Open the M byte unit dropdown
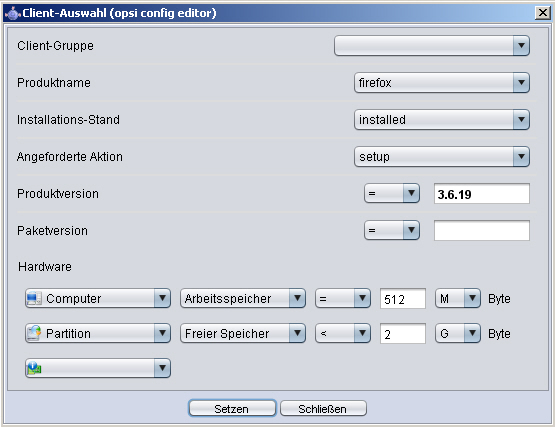Viewport: 555px width, 427px height. pos(458,298)
